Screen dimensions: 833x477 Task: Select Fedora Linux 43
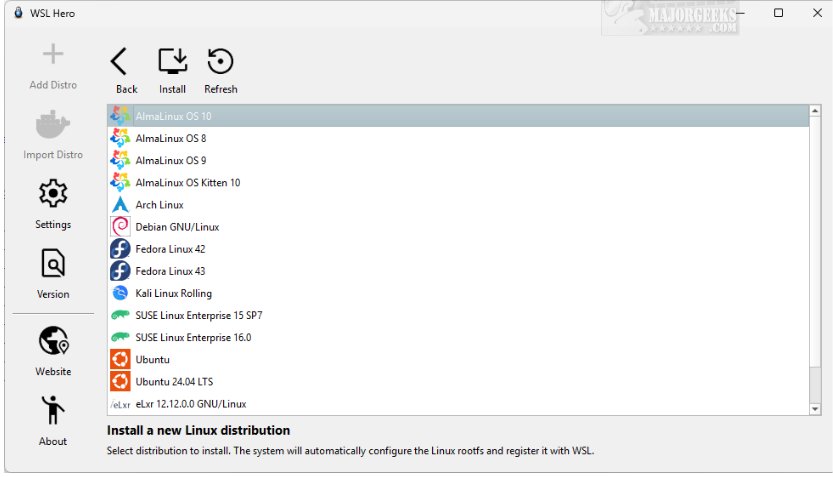coord(458,271)
